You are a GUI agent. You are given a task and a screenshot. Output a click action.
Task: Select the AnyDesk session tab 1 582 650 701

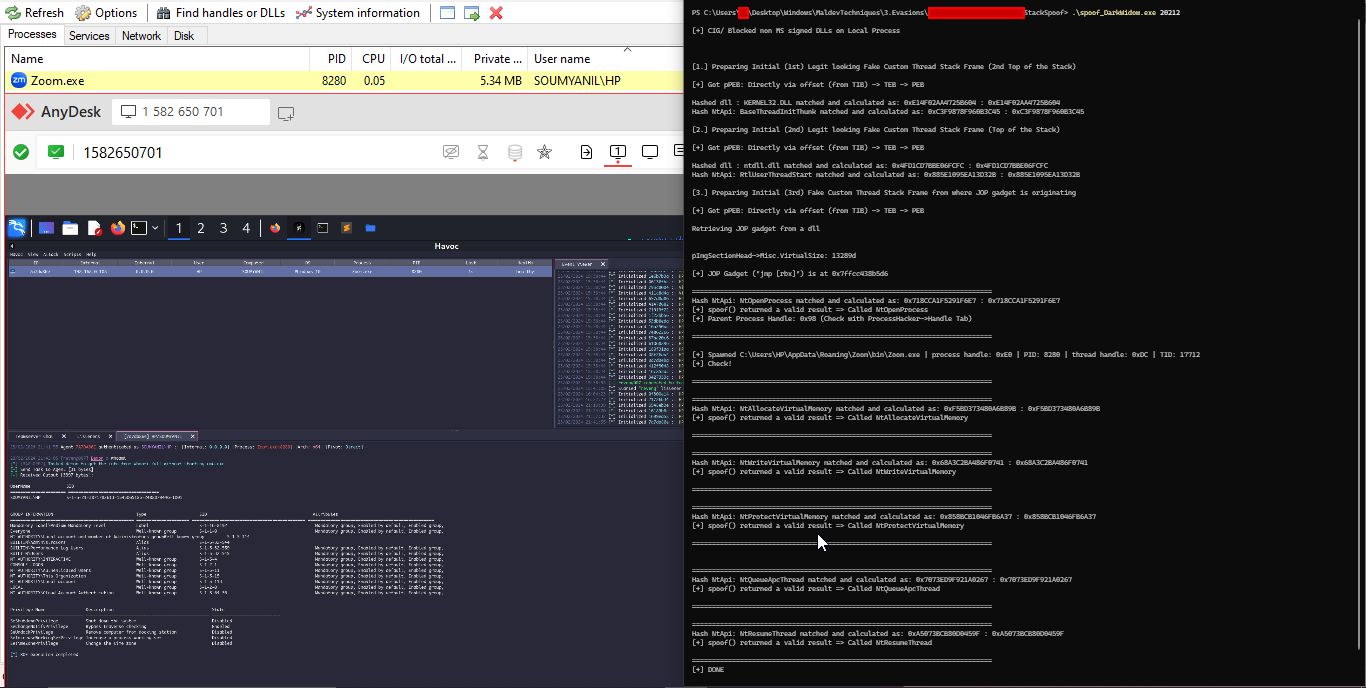tap(190, 112)
